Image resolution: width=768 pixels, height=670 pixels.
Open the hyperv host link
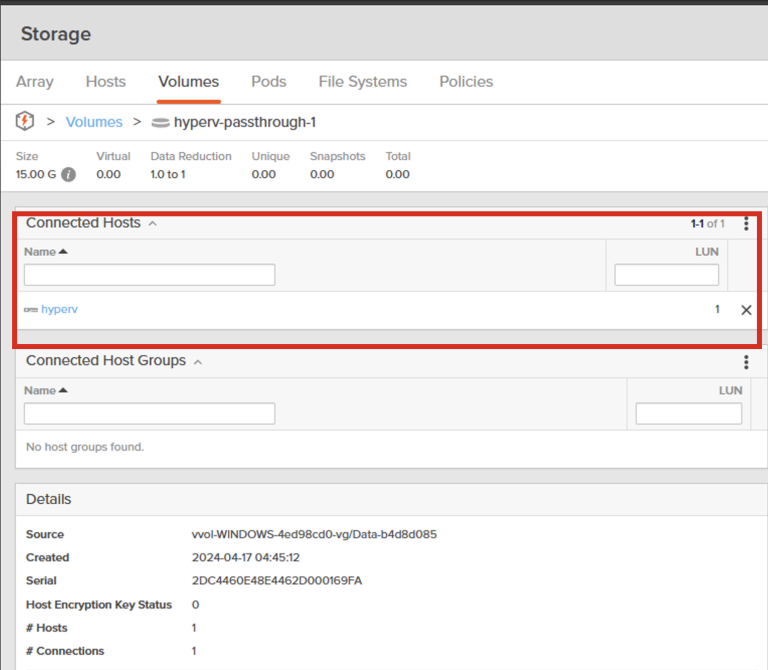(59, 310)
